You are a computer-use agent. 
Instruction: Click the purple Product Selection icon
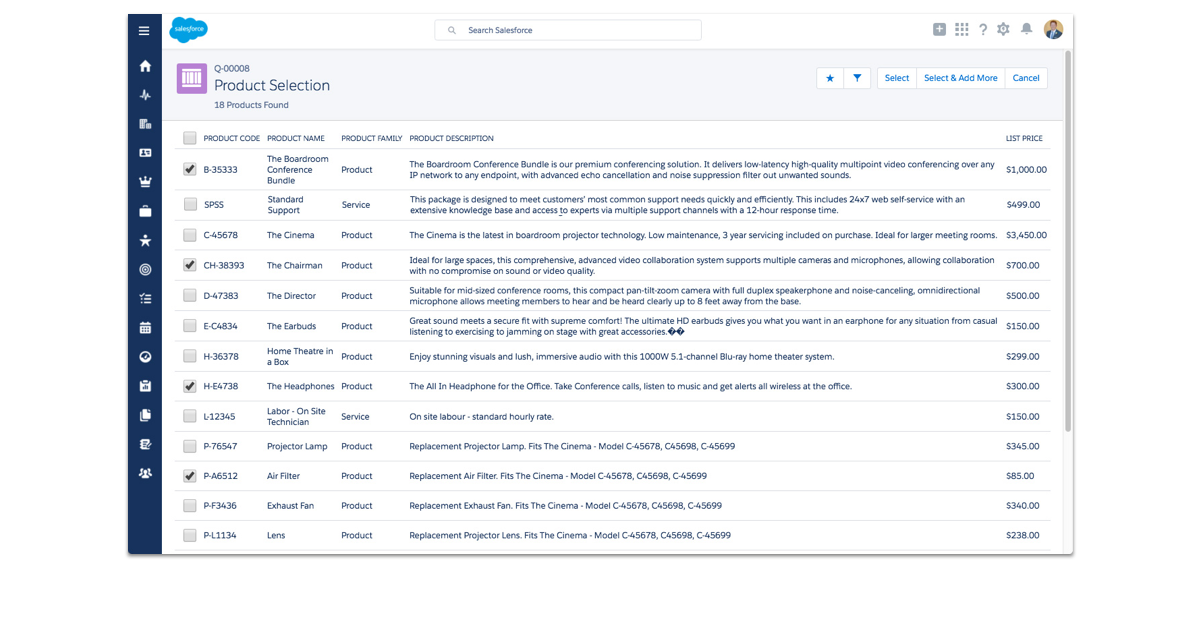(x=192, y=78)
